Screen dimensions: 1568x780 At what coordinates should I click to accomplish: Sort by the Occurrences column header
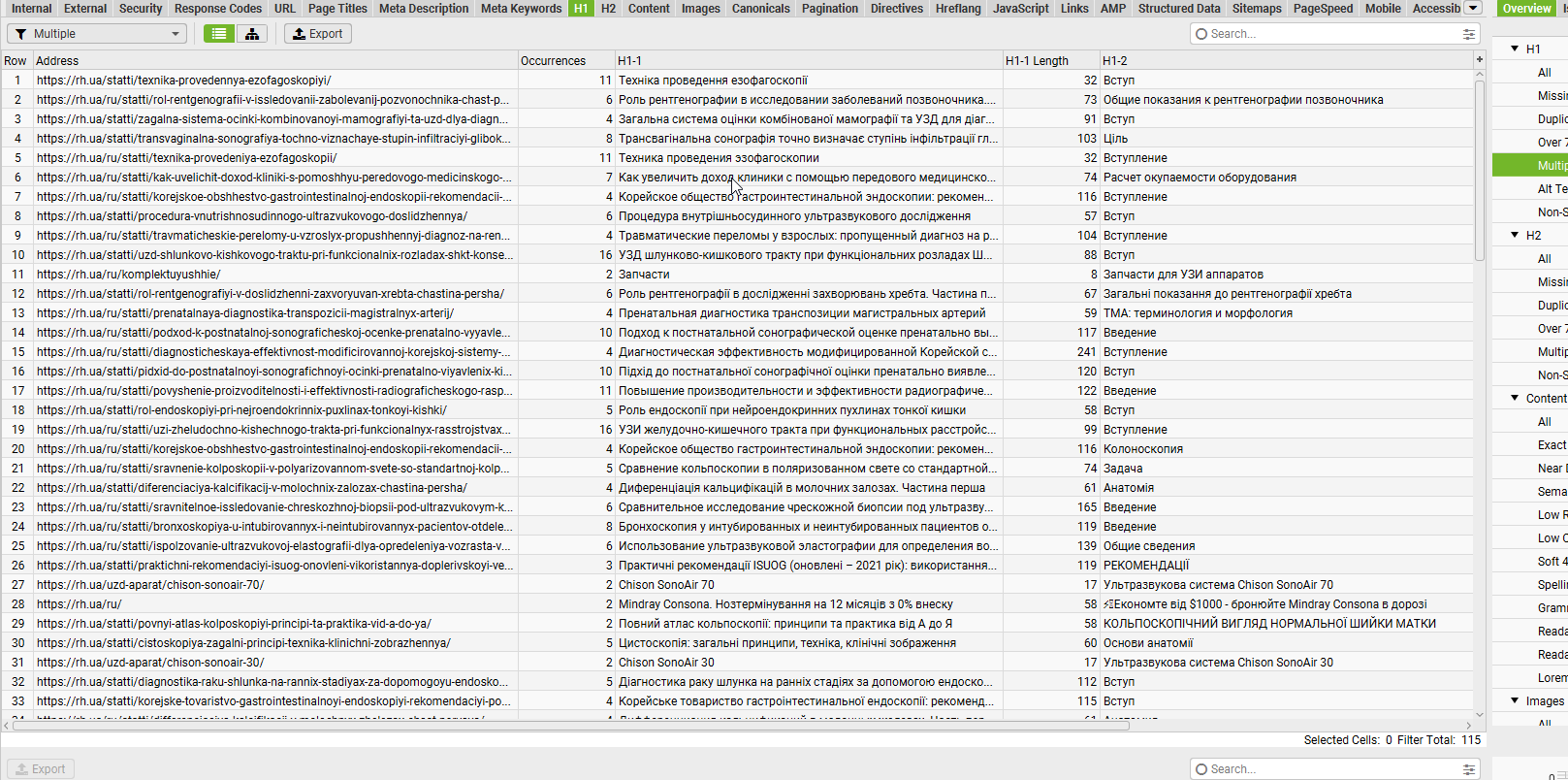click(x=566, y=60)
